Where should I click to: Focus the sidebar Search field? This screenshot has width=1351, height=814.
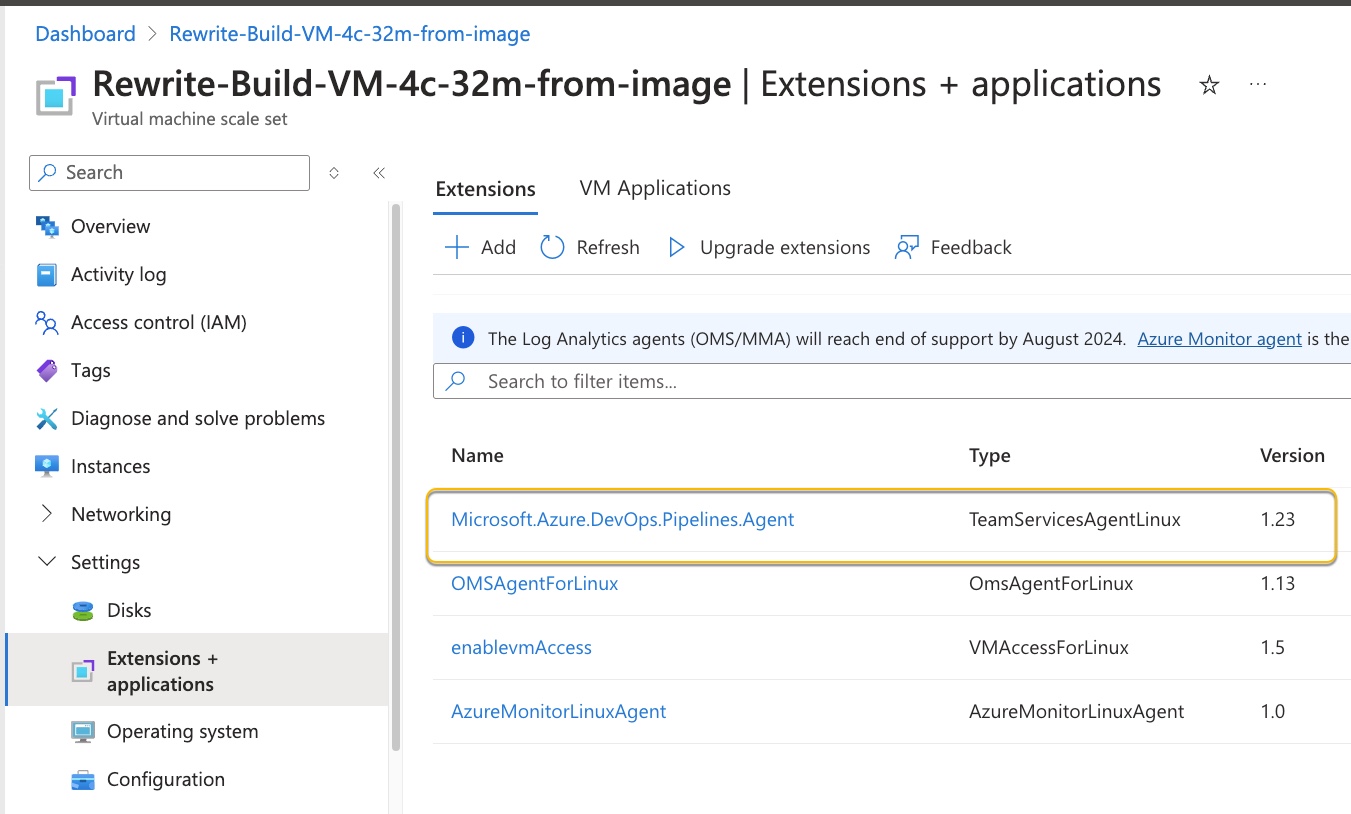(170, 172)
